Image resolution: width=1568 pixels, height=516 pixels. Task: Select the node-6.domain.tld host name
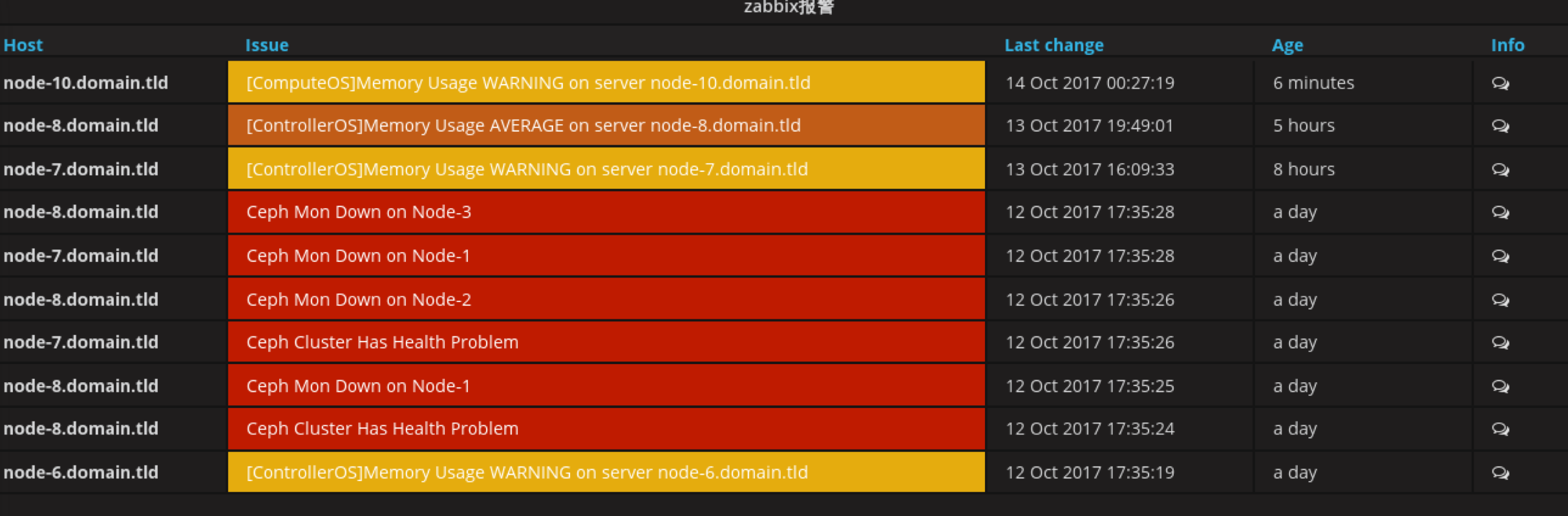point(81,473)
